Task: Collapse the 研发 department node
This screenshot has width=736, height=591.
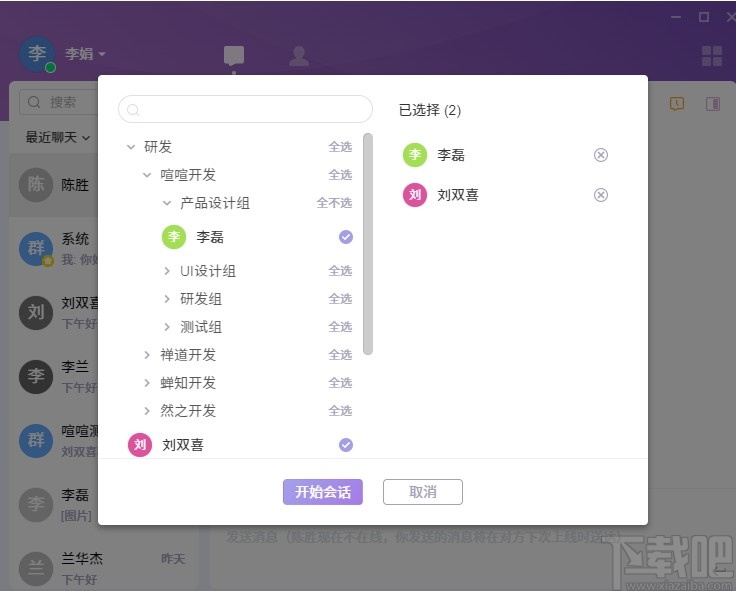Action: tap(131, 147)
